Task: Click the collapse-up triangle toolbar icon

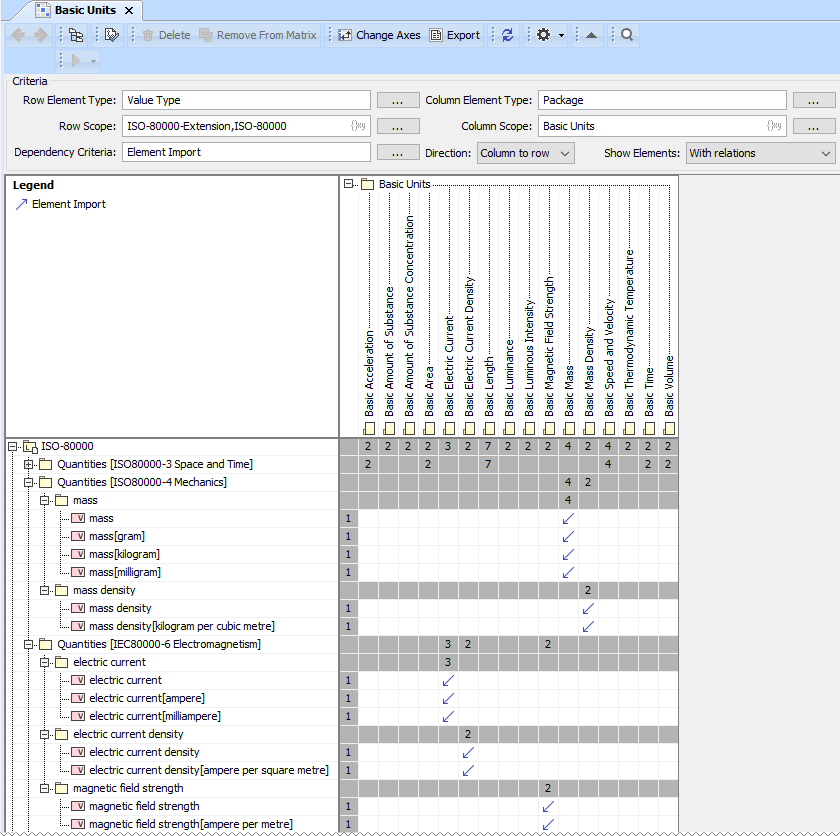Action: pyautogui.click(x=590, y=35)
